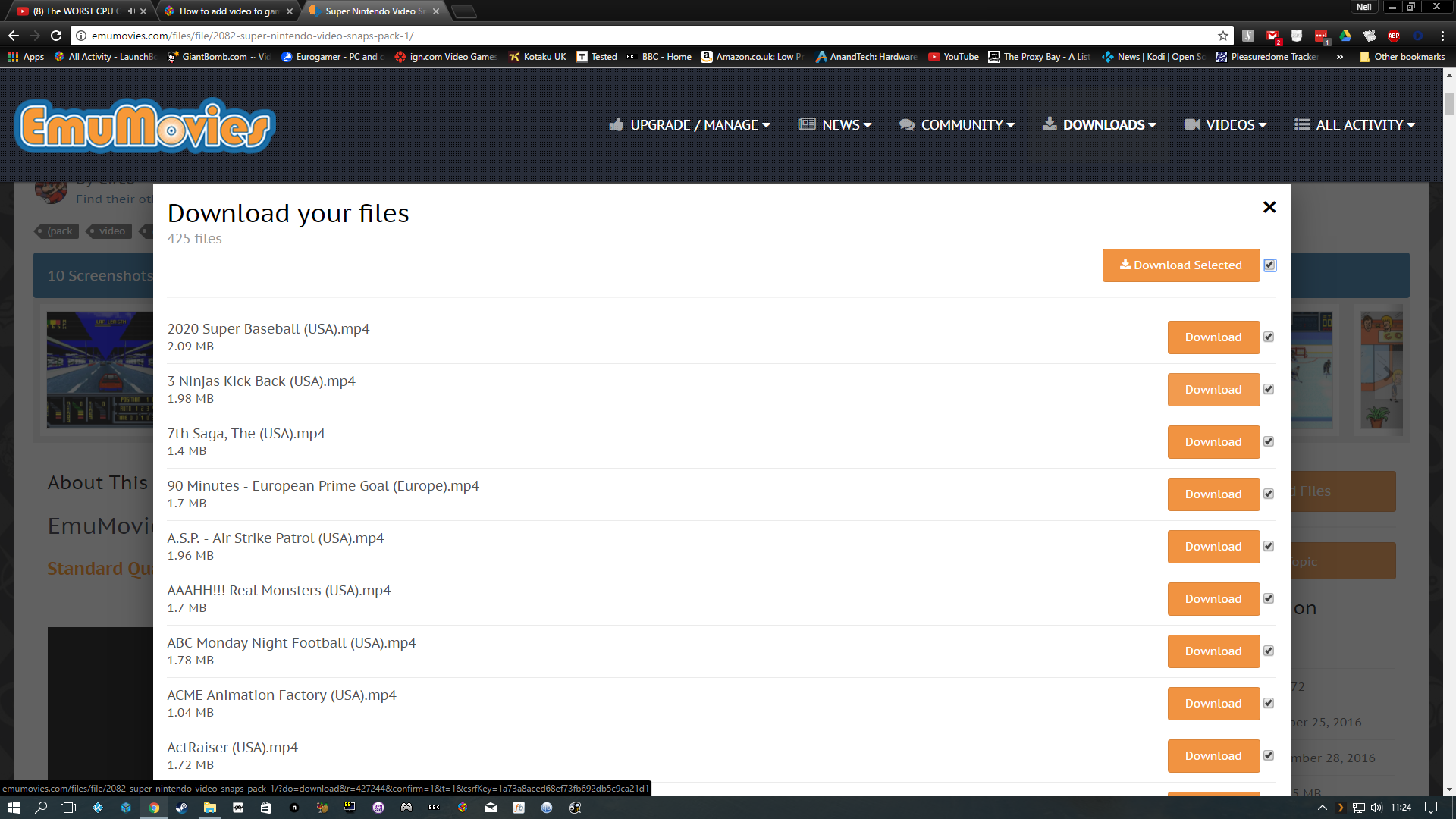
Task: Open a new browser tab
Action: (464, 11)
